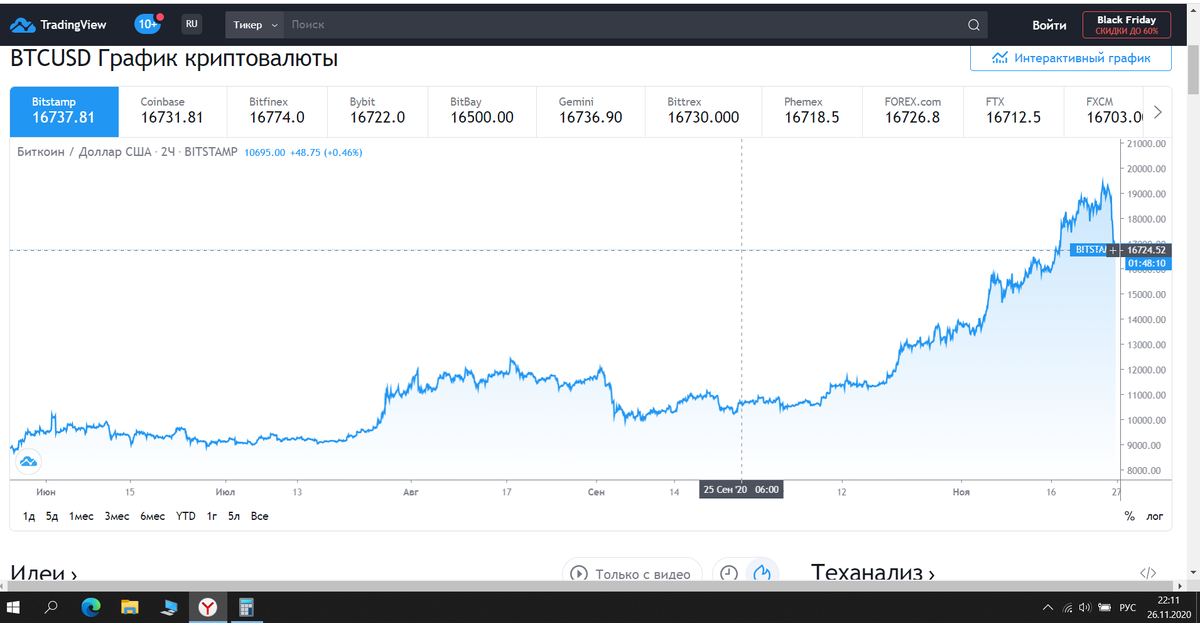This screenshot has width=1200, height=623.
Task: Click the Войти sign-in link
Action: pos(1049,25)
